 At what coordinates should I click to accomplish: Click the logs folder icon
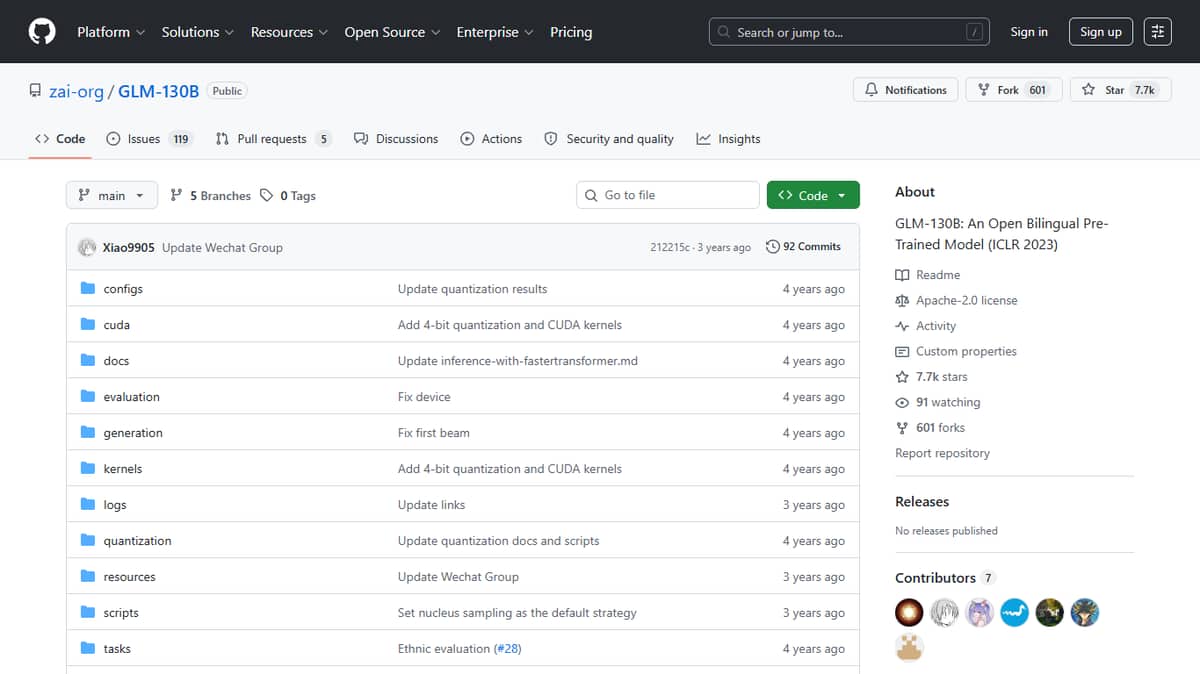88,505
